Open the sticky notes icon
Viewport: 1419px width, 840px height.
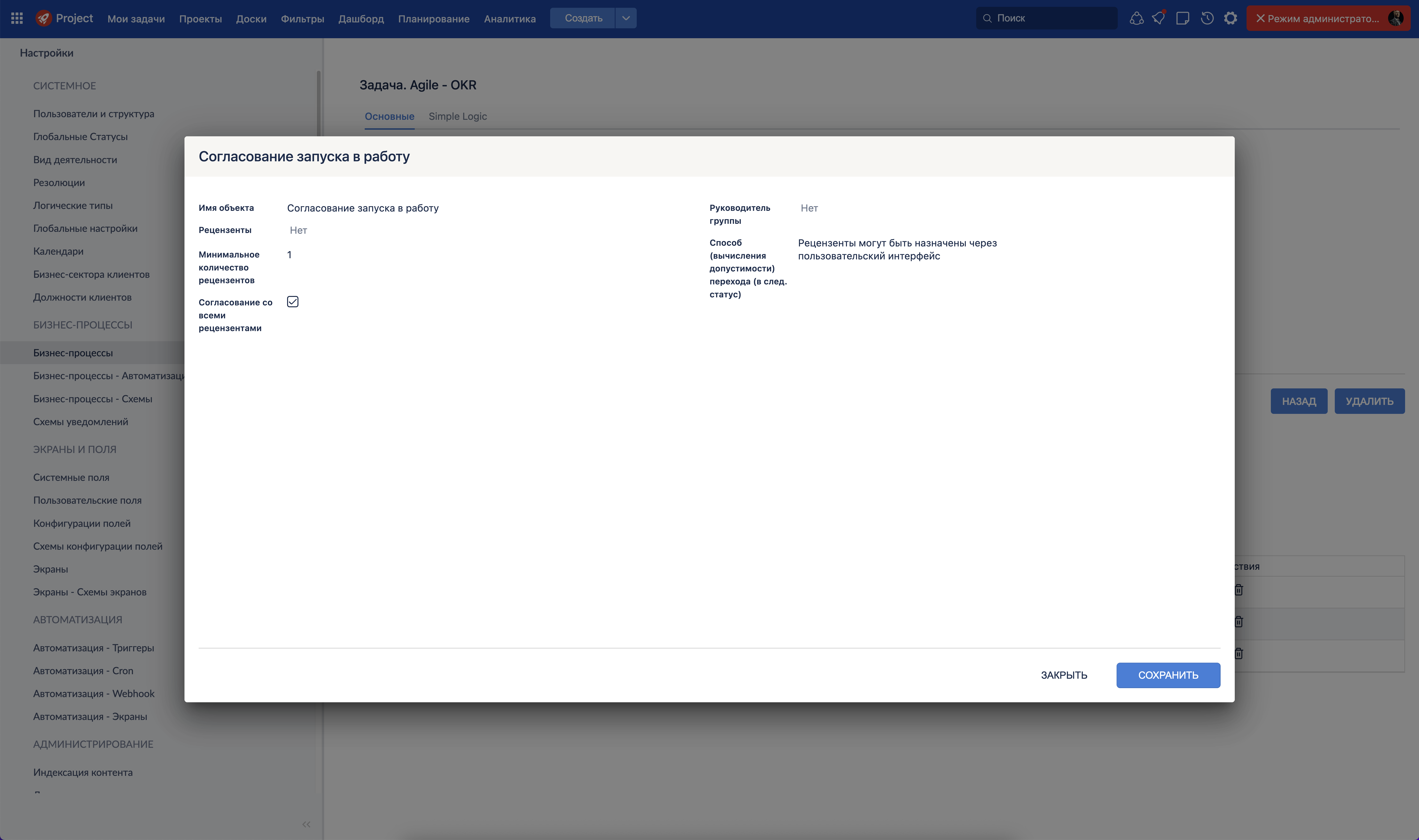pos(1182,19)
